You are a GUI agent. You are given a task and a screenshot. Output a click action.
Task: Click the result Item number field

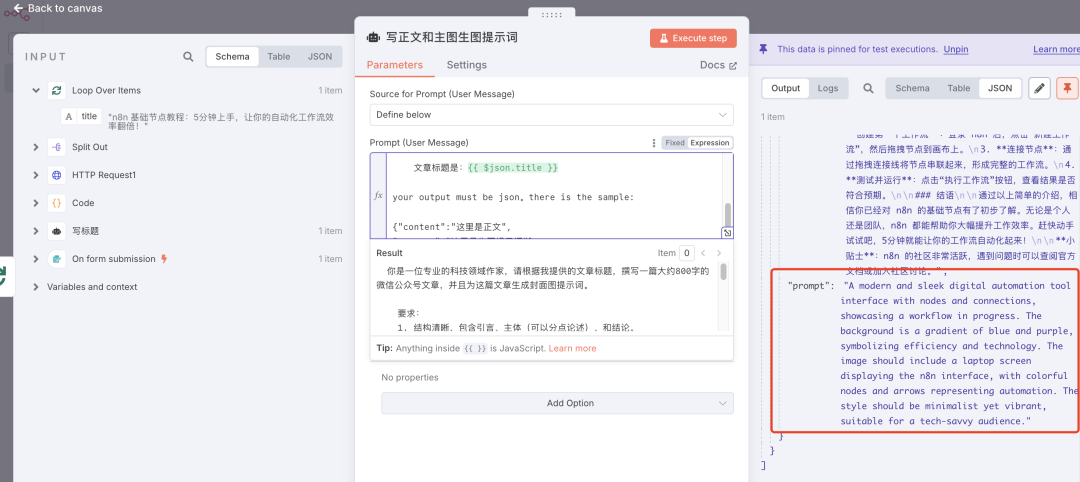coord(686,253)
